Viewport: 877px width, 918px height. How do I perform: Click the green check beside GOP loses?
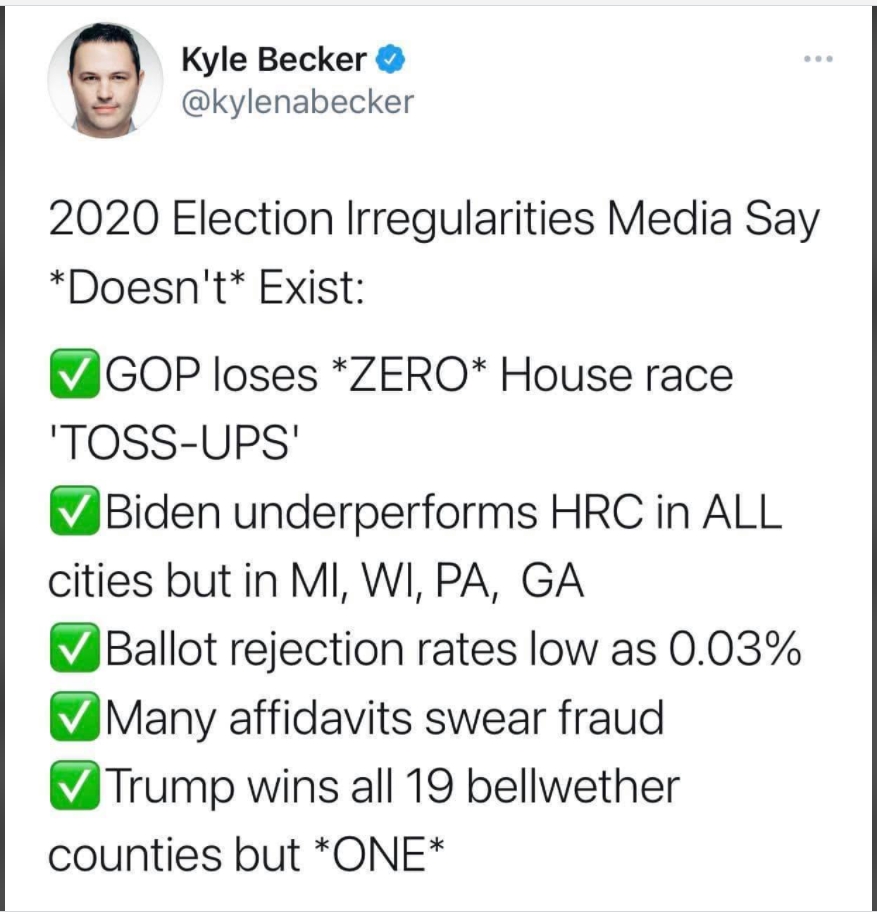coord(74,376)
